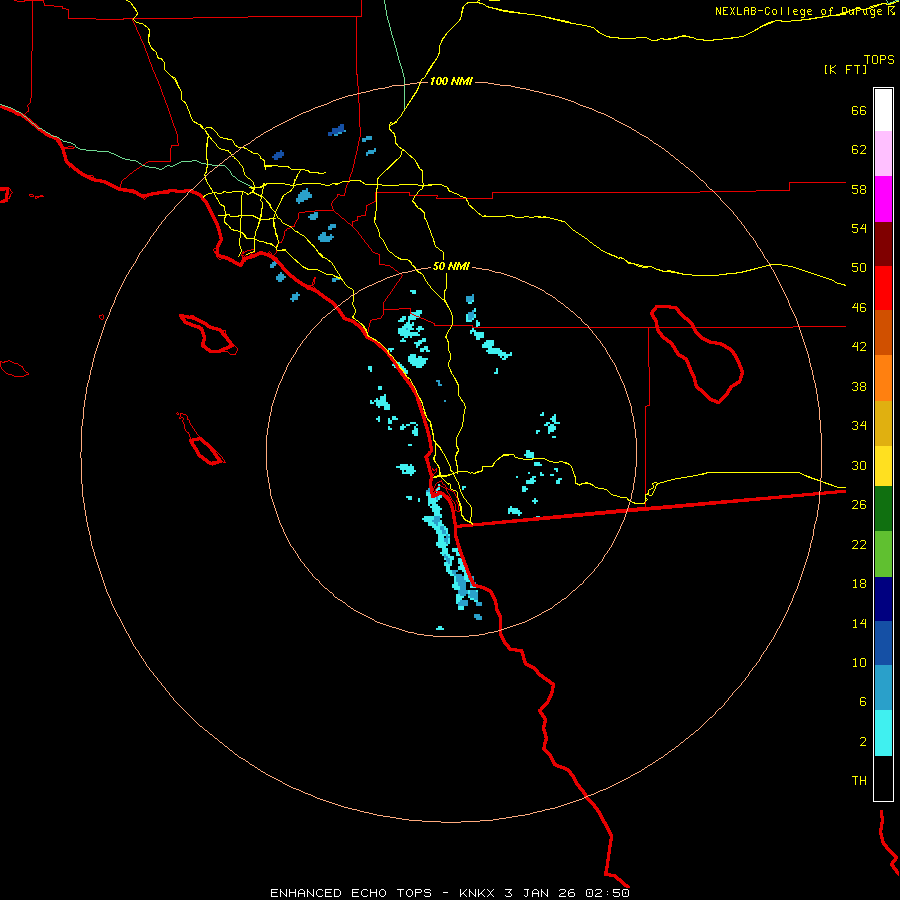The height and width of the screenshot is (900, 900).
Task: Click the burnt orange legend swatch
Action: 883,332
